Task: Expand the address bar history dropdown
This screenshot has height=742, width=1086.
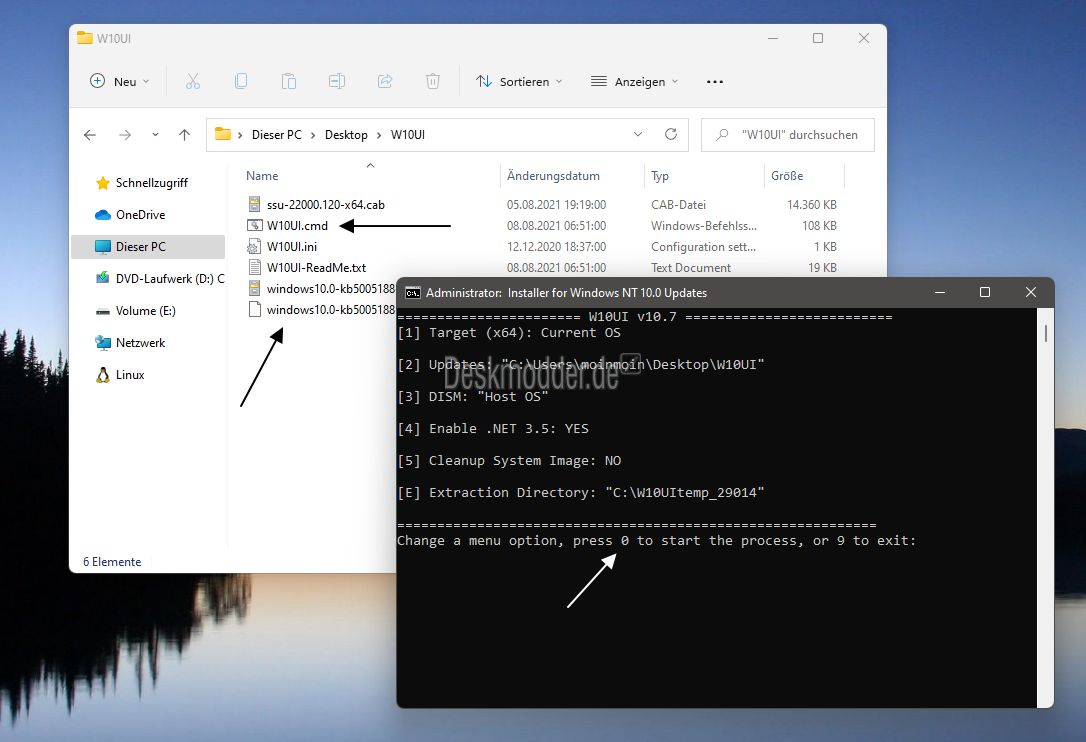Action: click(638, 134)
